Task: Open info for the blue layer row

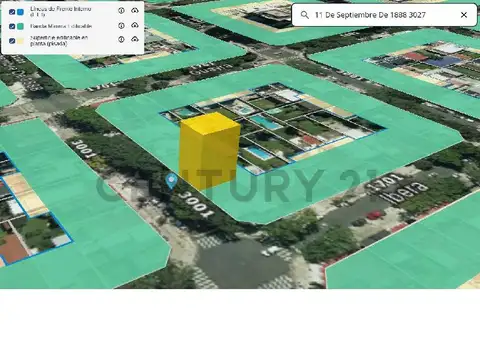Action: [x=121, y=11]
